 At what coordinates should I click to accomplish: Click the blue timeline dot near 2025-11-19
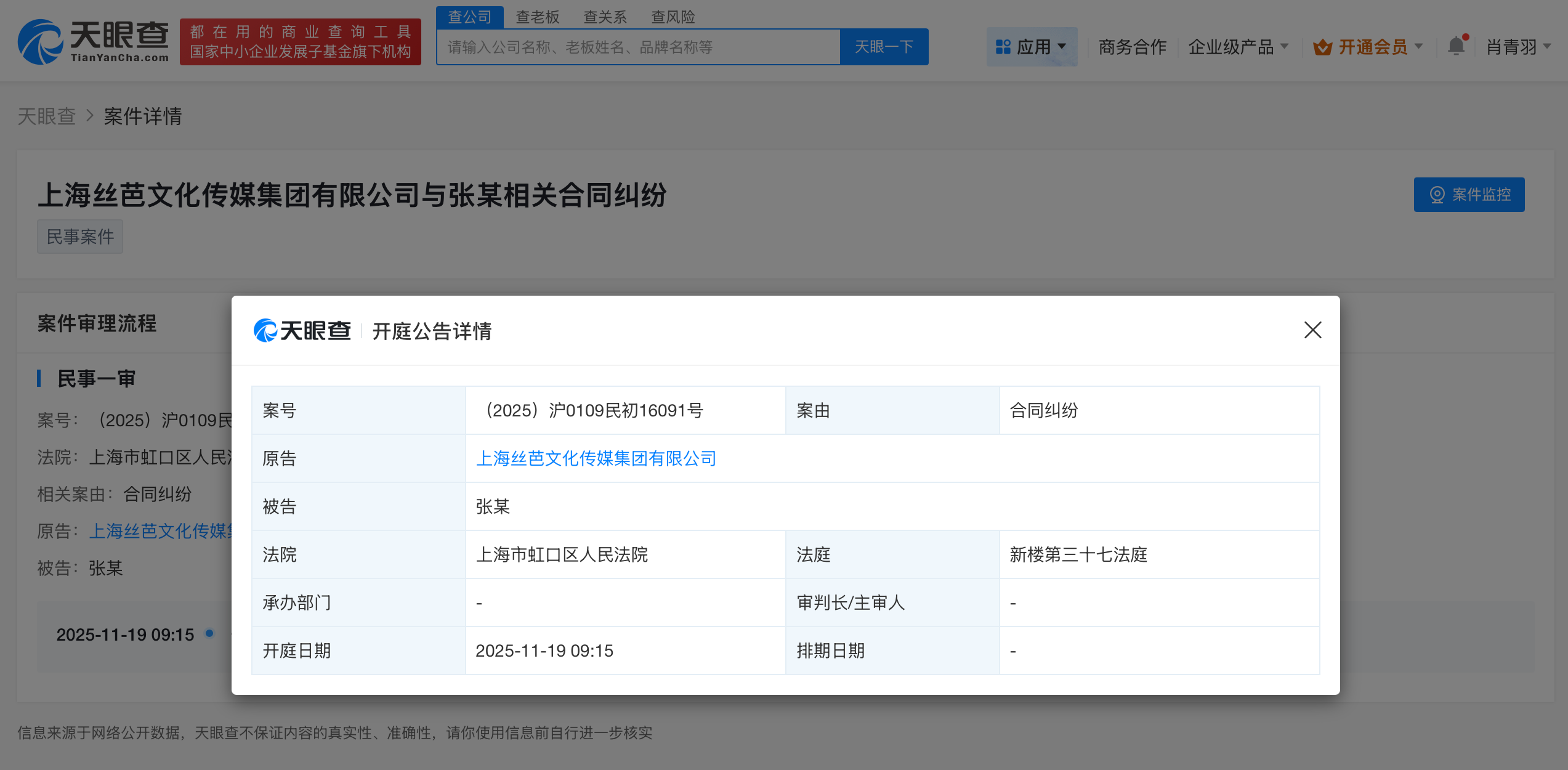[x=209, y=634]
